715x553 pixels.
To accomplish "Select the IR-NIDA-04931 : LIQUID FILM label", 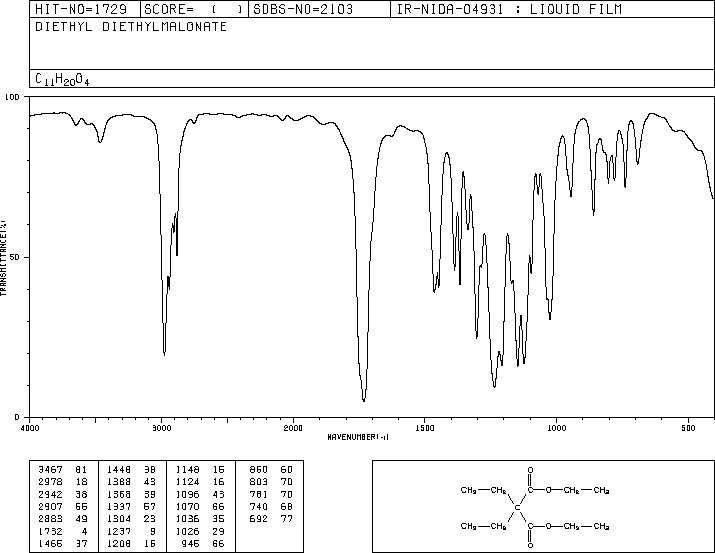I will tap(509, 9).
